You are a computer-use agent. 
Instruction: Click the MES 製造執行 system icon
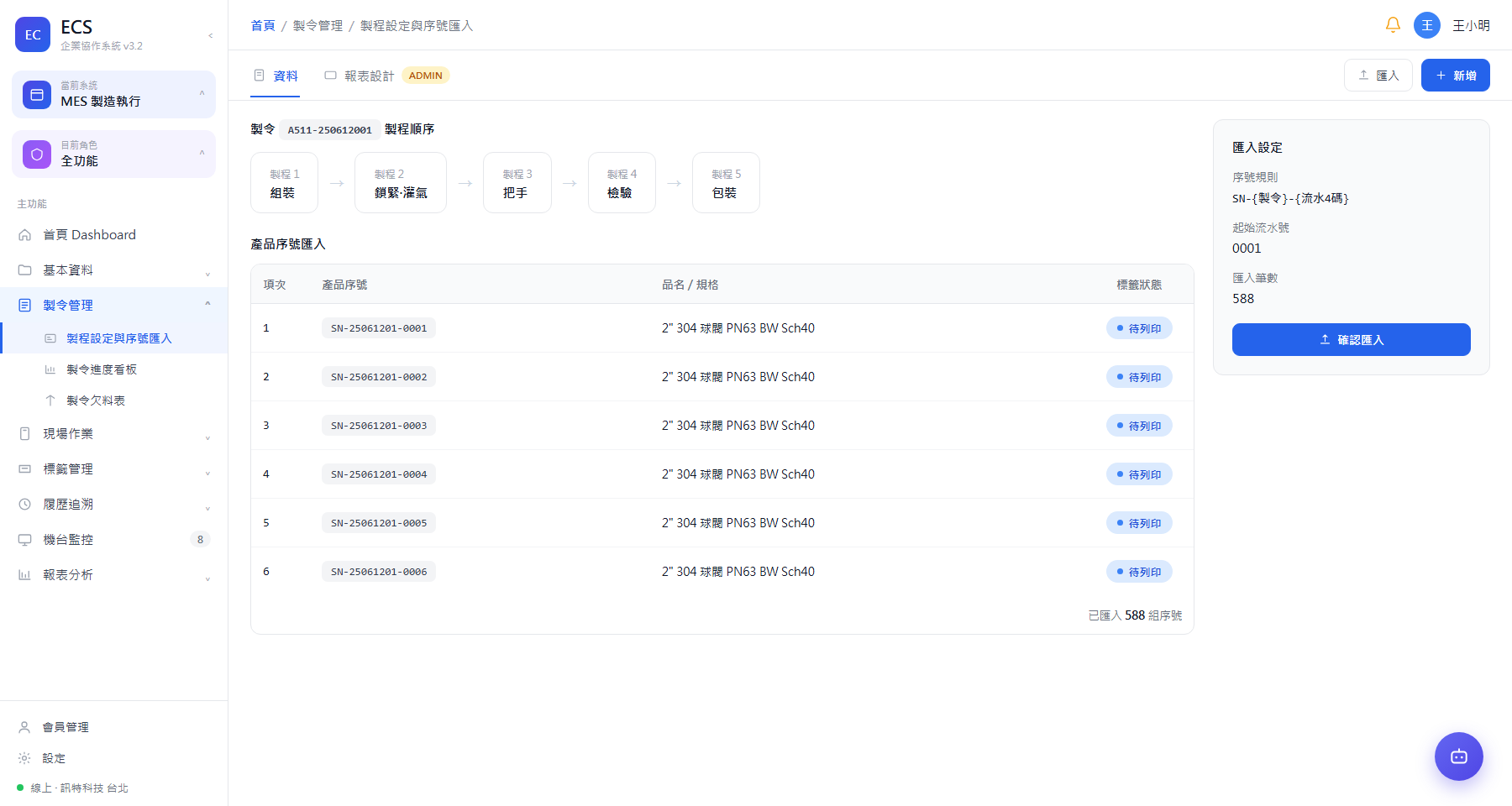click(37, 95)
